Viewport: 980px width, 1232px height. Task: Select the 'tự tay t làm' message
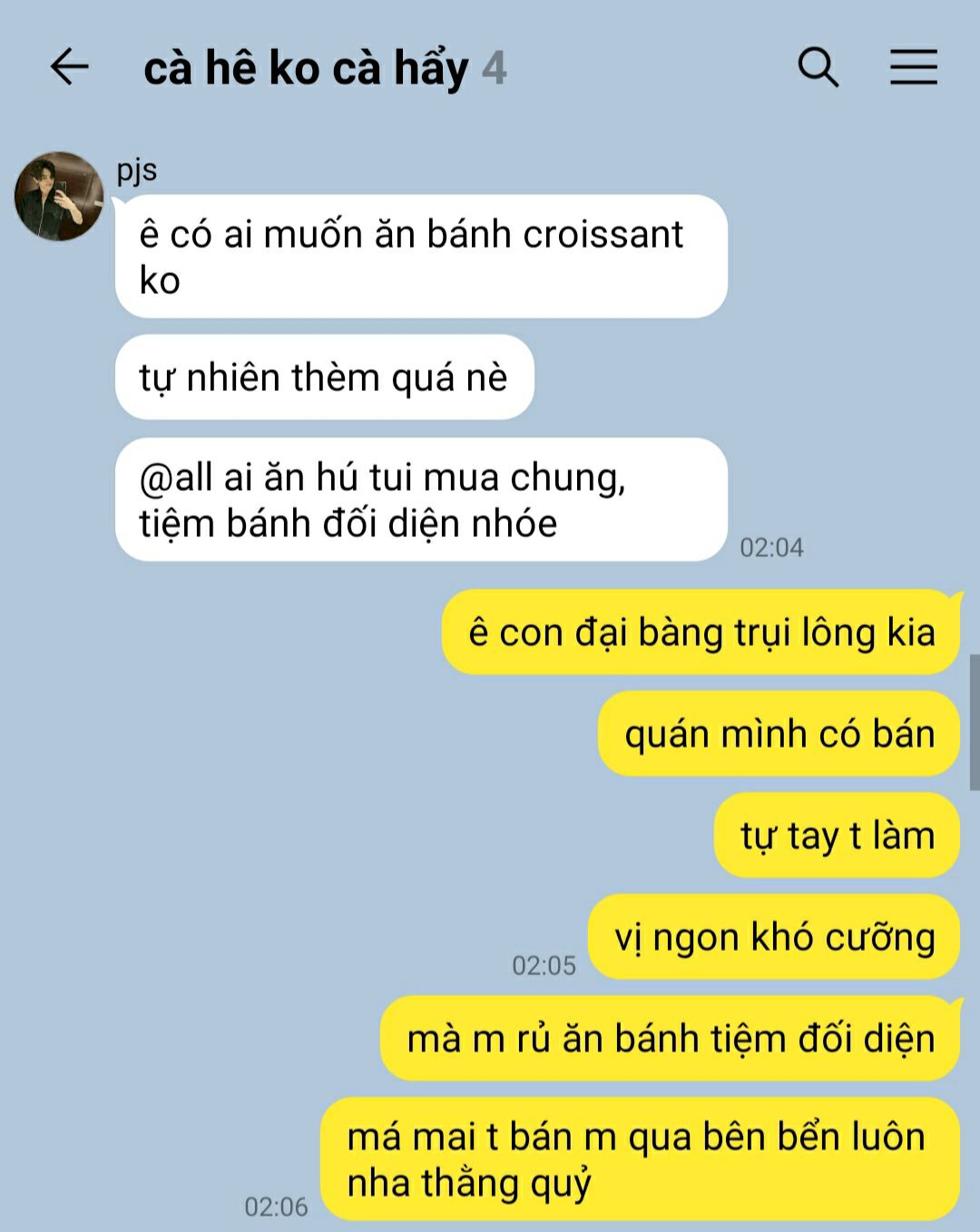(837, 836)
